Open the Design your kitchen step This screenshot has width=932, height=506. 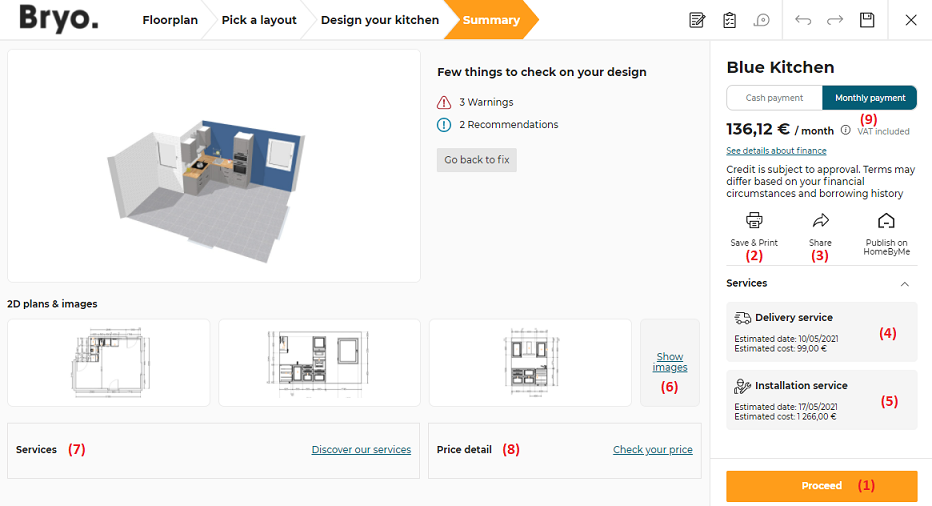click(379, 20)
